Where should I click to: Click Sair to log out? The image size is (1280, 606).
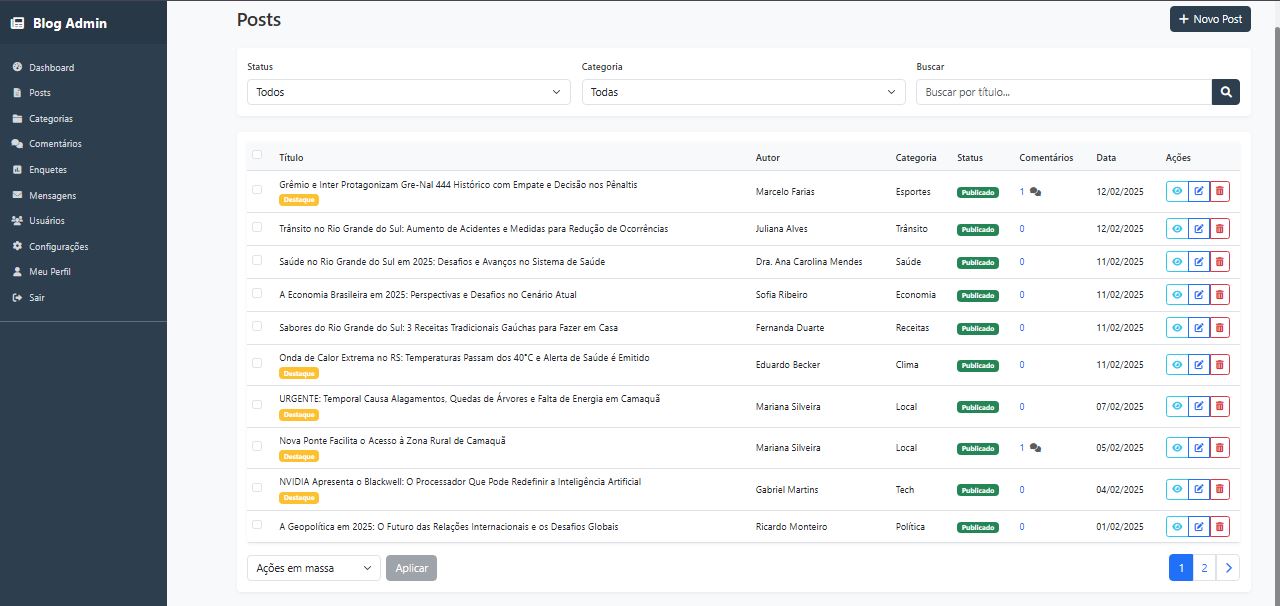pos(36,298)
